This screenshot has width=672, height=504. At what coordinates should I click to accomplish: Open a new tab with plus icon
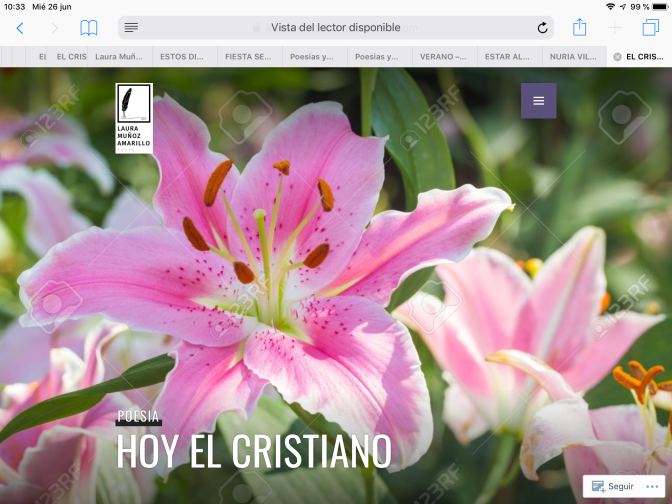pyautogui.click(x=615, y=28)
